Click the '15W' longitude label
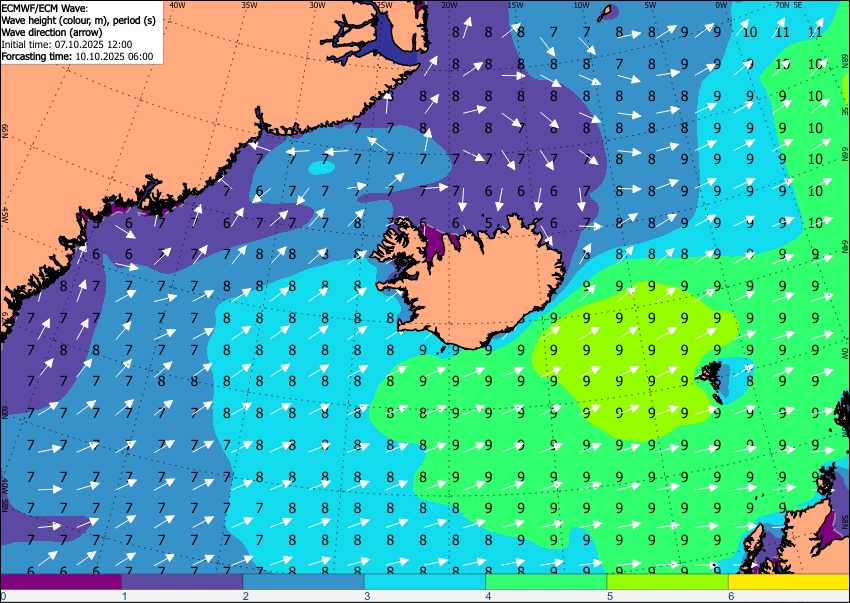This screenshot has width=850, height=603. (516, 5)
